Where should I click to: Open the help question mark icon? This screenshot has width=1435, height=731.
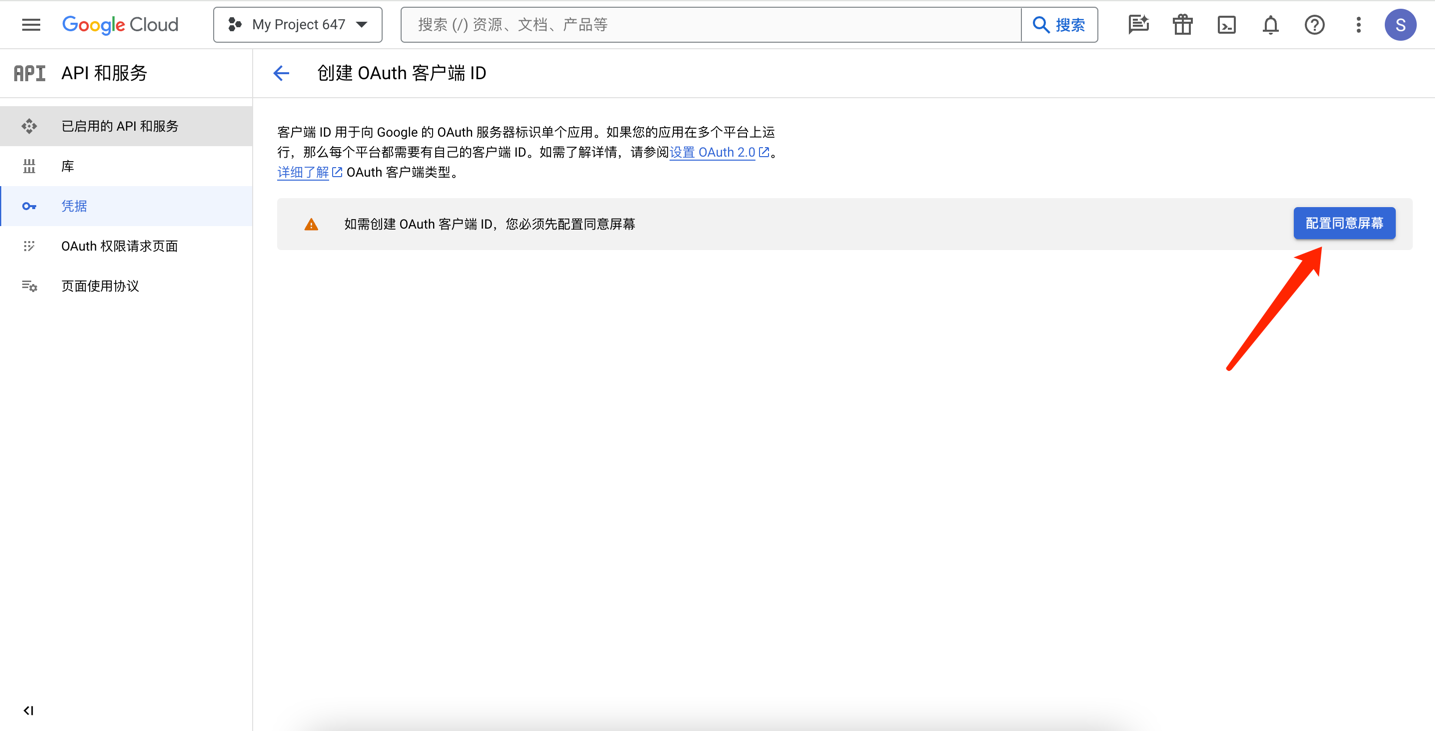1314,24
